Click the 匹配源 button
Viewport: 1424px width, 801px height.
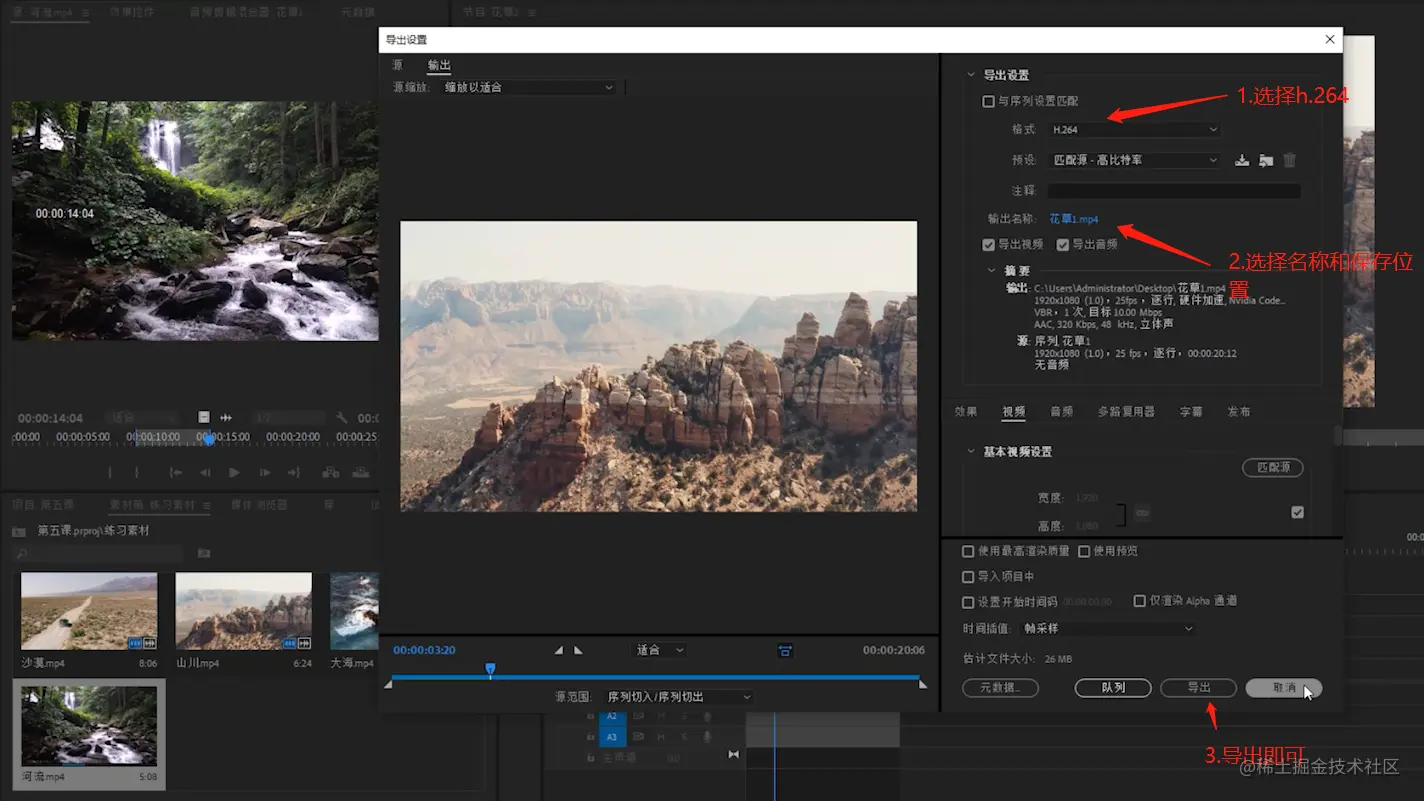[x=1272, y=468]
